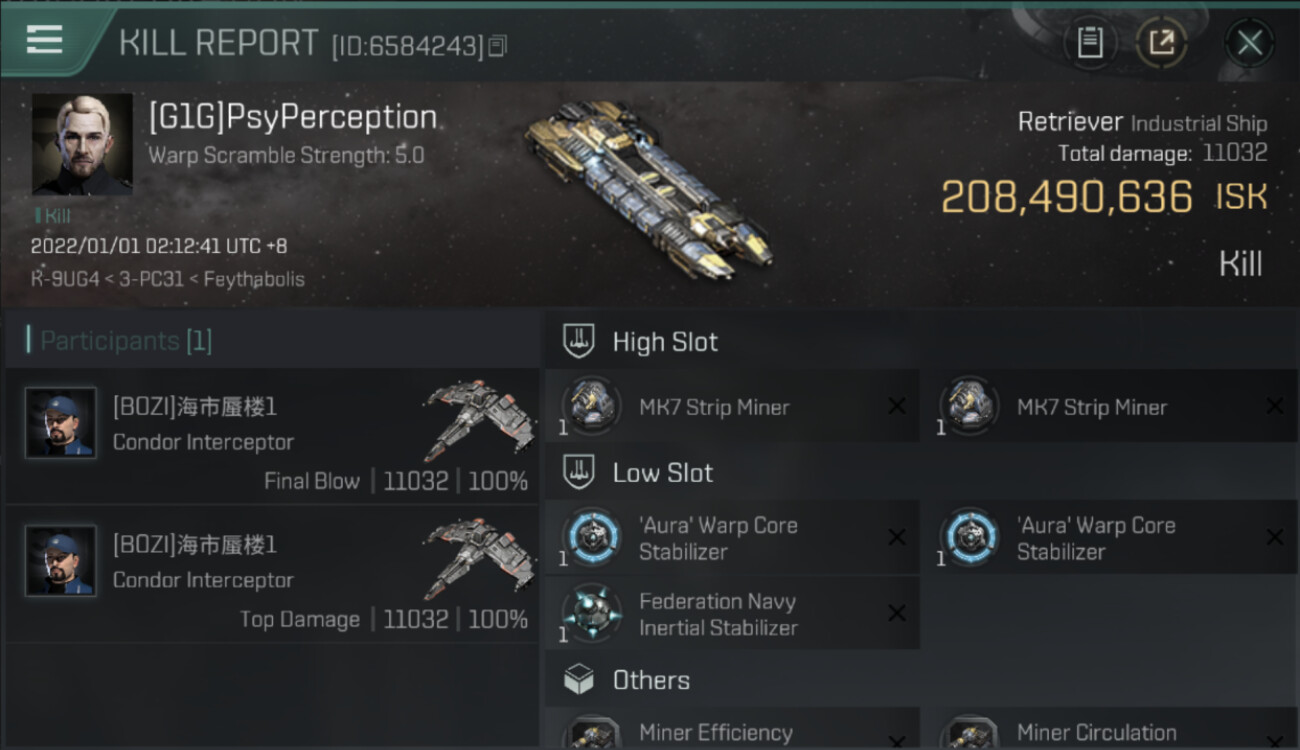Screen dimensions: 1300x750
Task: Copy the kill report ID icon
Action: pyautogui.click(x=498, y=45)
